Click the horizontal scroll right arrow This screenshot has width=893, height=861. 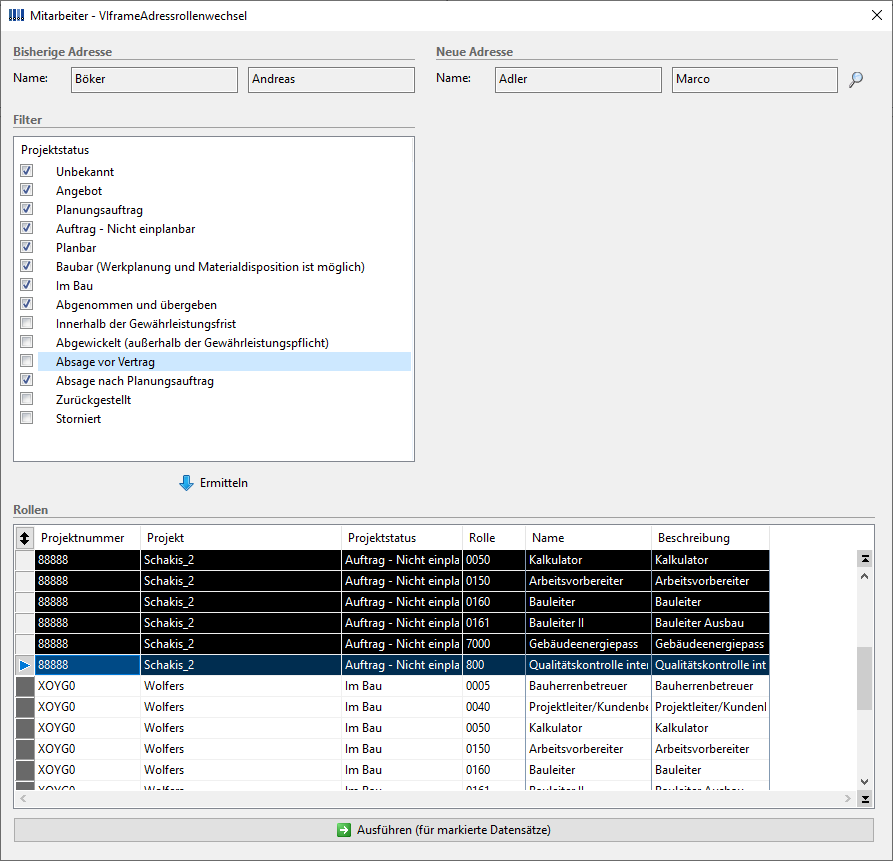(x=847, y=798)
